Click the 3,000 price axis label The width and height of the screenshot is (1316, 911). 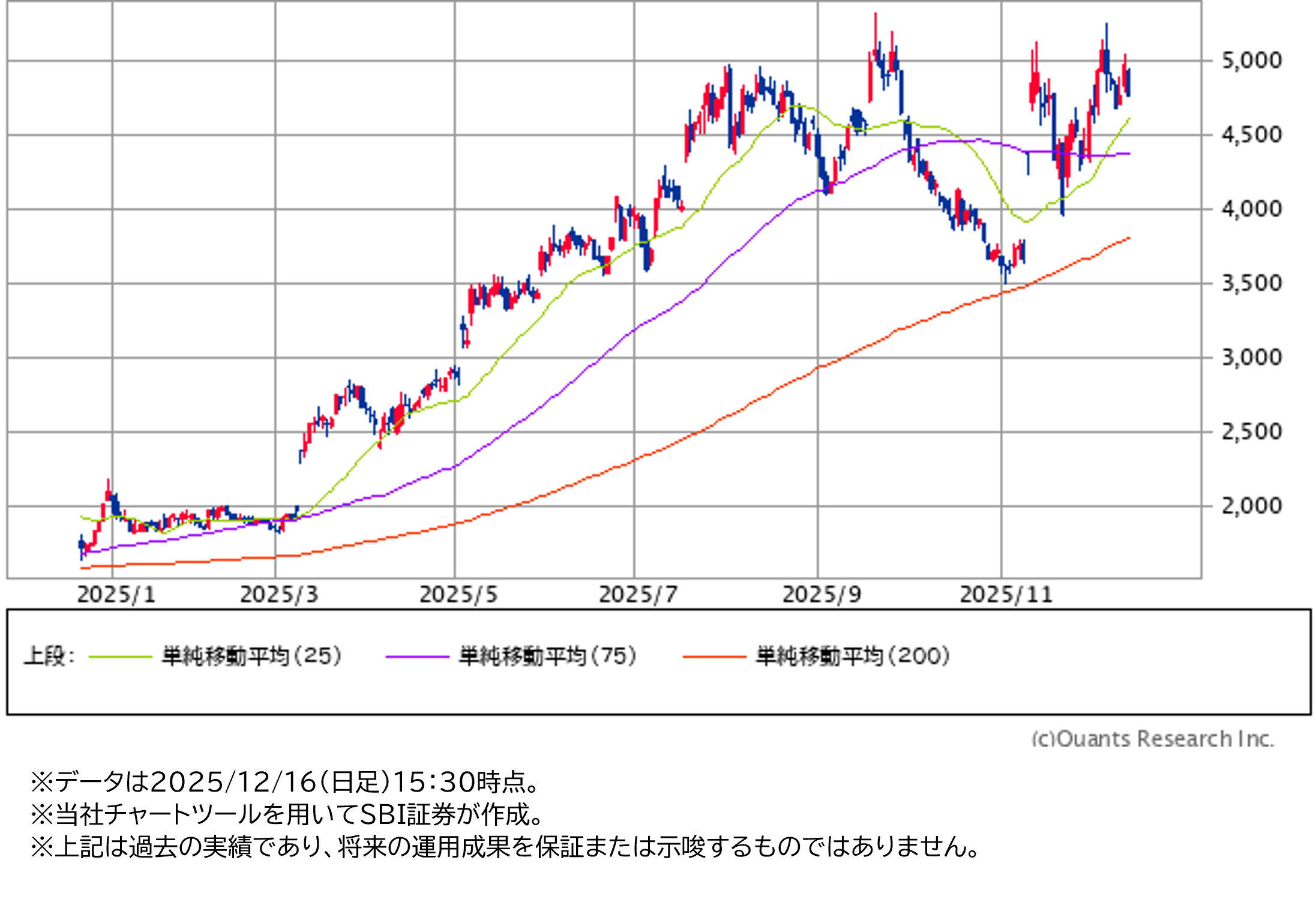1251,358
